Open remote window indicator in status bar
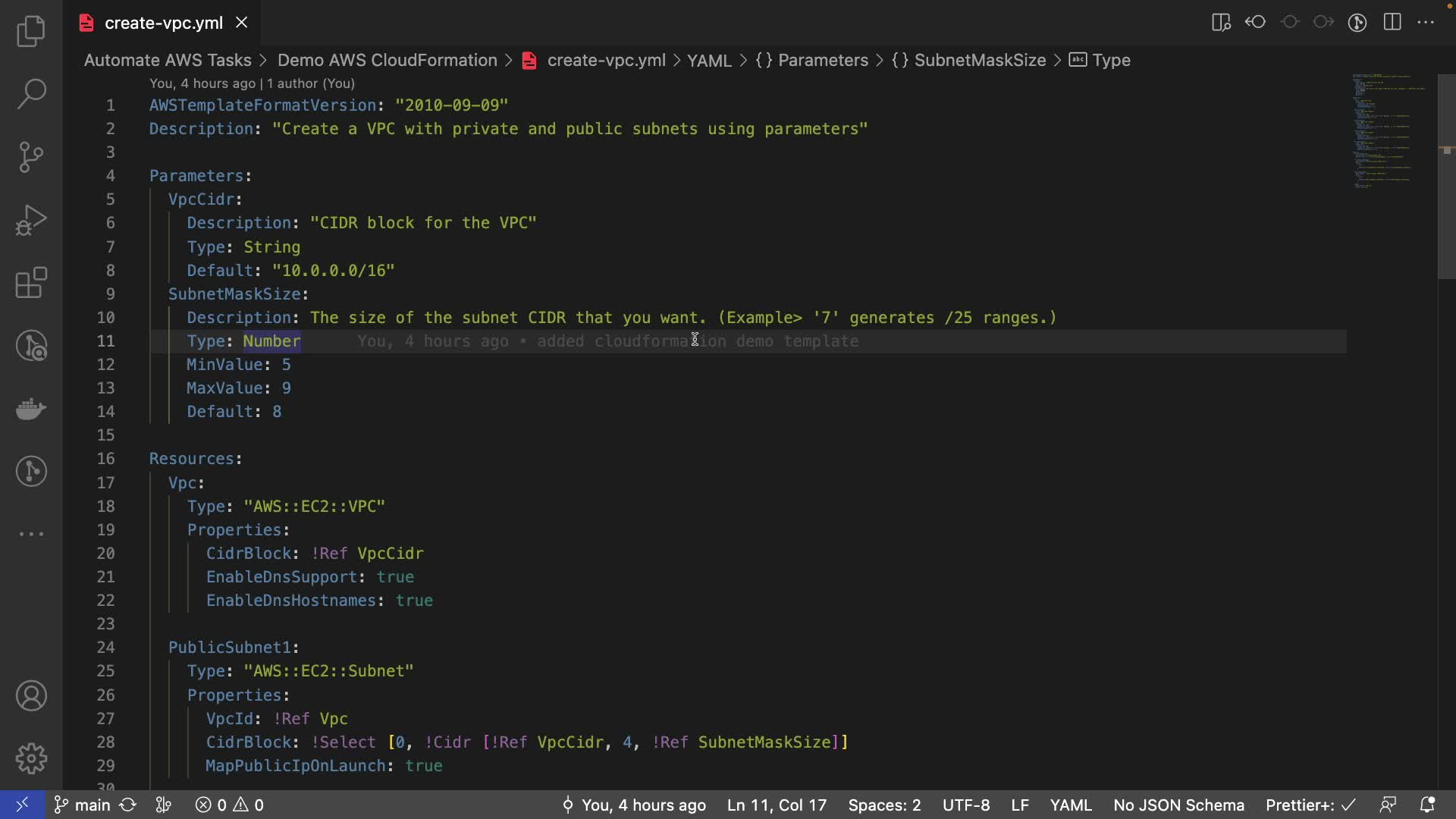1456x819 pixels. [22, 805]
